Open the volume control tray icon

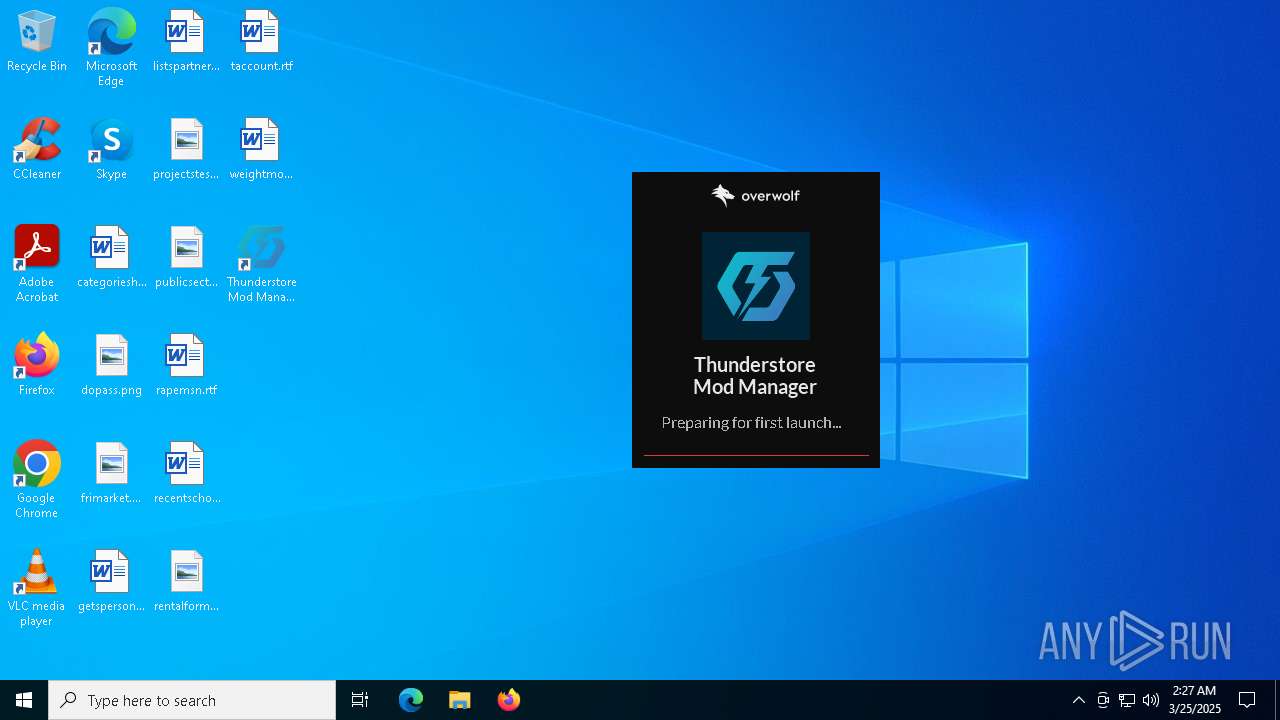(x=1151, y=700)
